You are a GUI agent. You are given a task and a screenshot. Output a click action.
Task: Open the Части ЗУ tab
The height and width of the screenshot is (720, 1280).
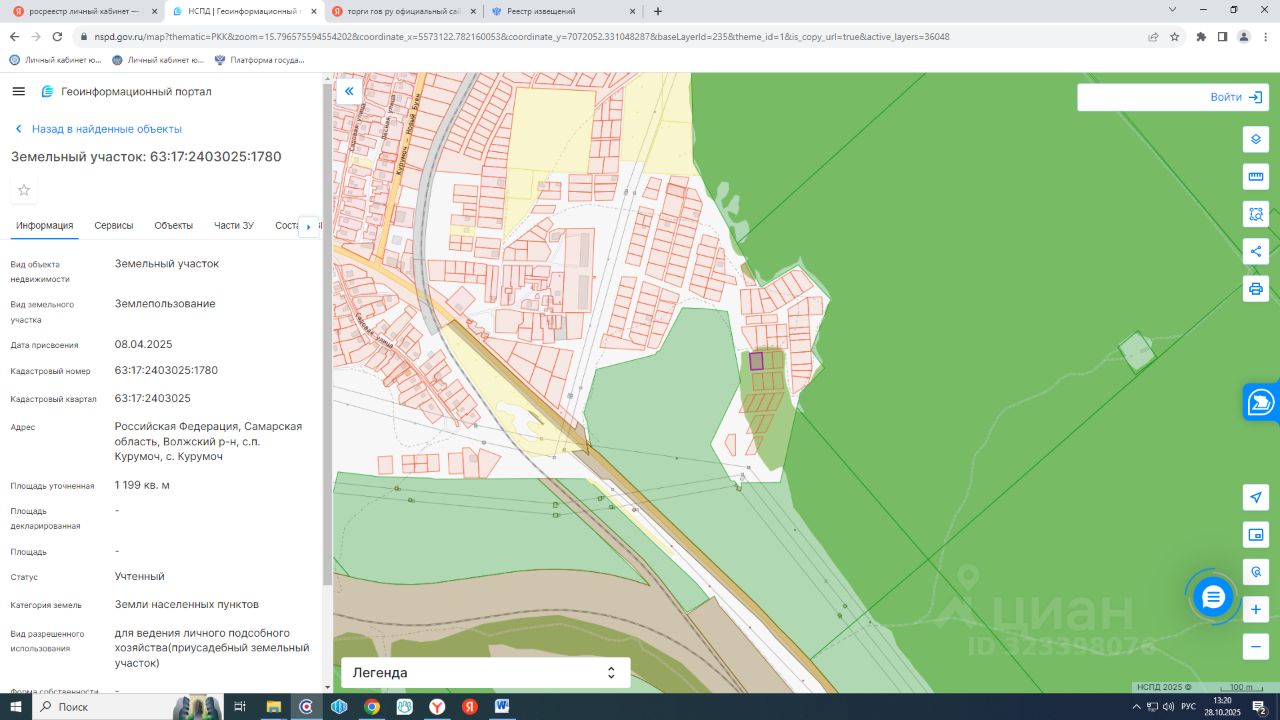click(x=233, y=226)
